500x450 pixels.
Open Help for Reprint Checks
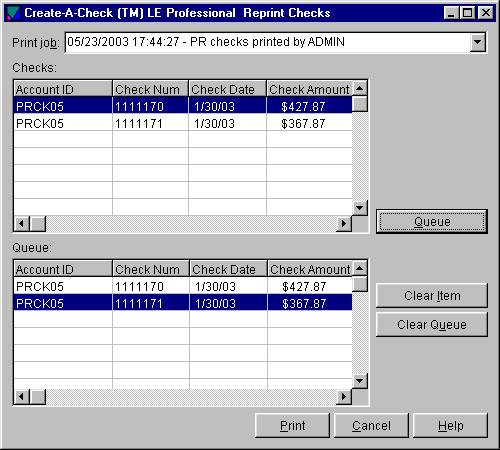pos(450,426)
